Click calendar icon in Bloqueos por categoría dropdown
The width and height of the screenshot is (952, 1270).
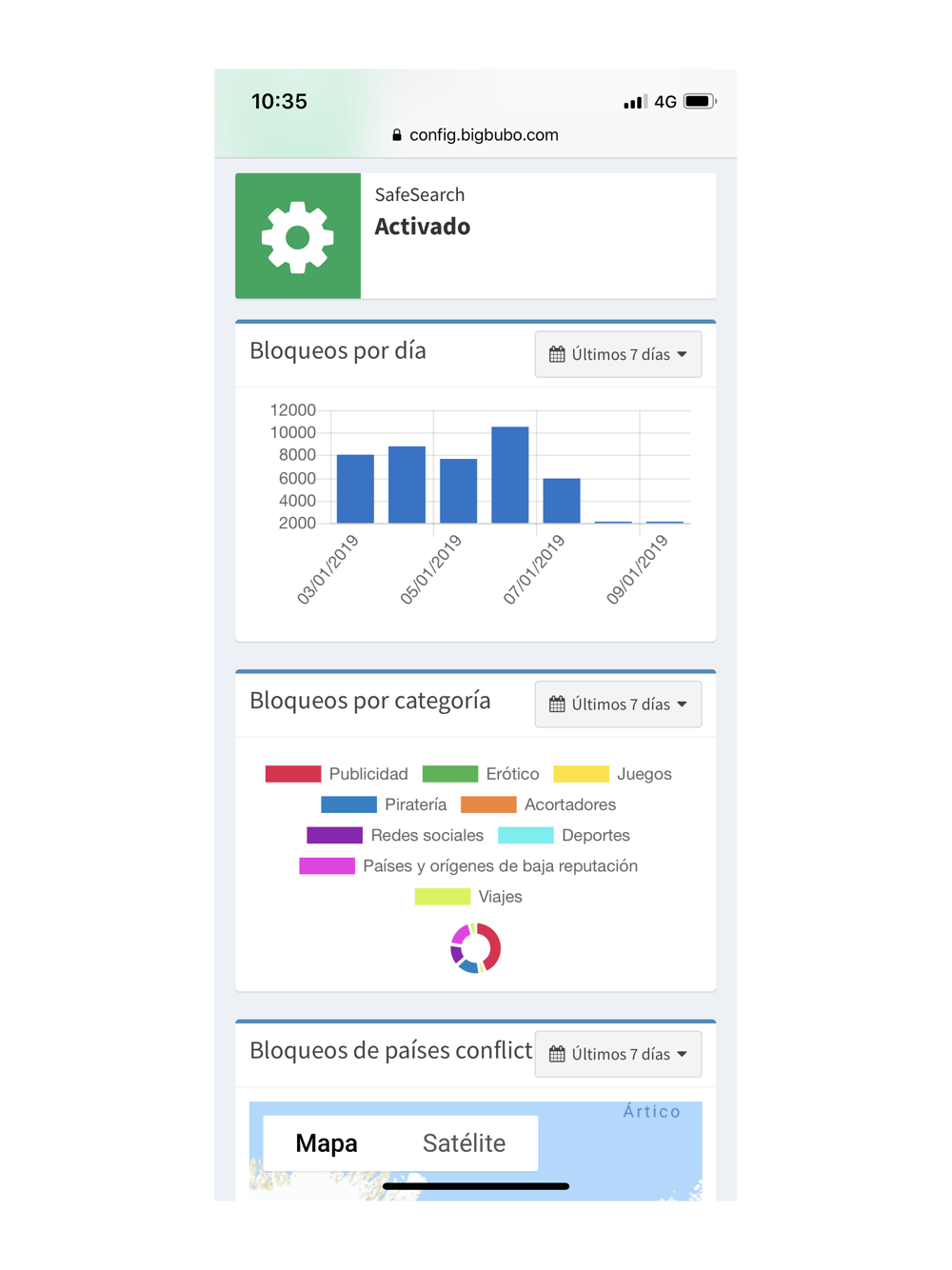tap(557, 704)
